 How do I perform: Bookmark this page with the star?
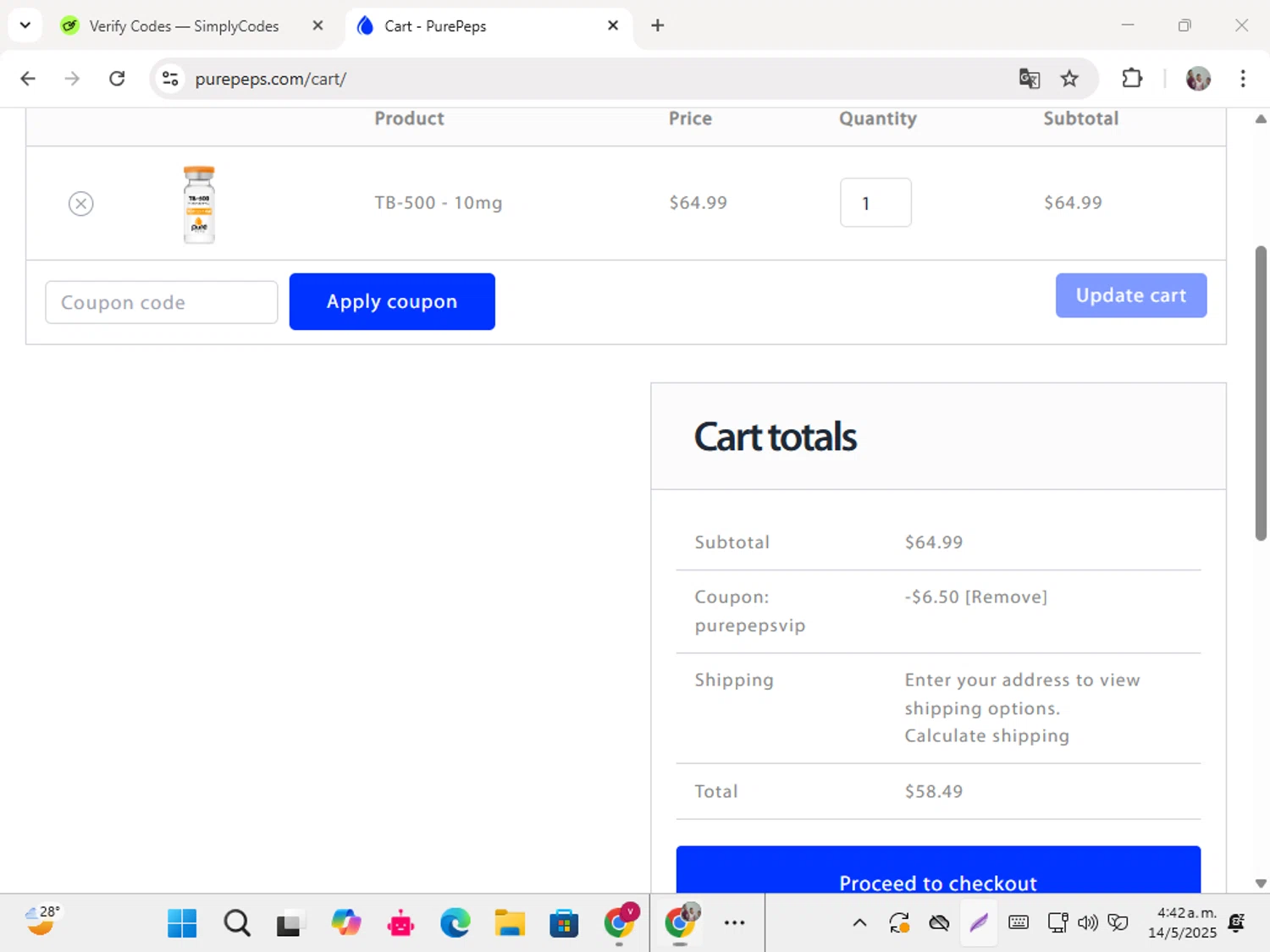click(1069, 79)
